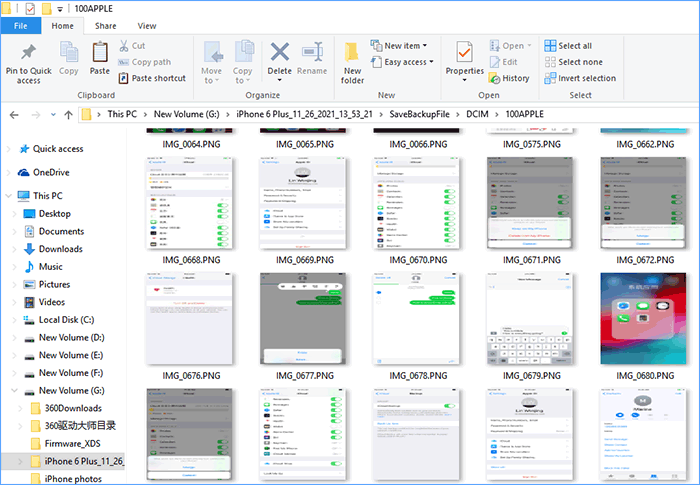700x485 pixels.
Task: Select Local Disk (C:) in sidebar
Action: click(58, 320)
